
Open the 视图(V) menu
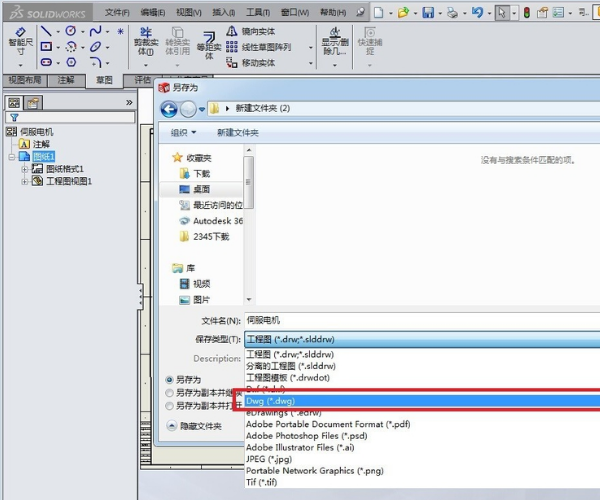coord(189,13)
